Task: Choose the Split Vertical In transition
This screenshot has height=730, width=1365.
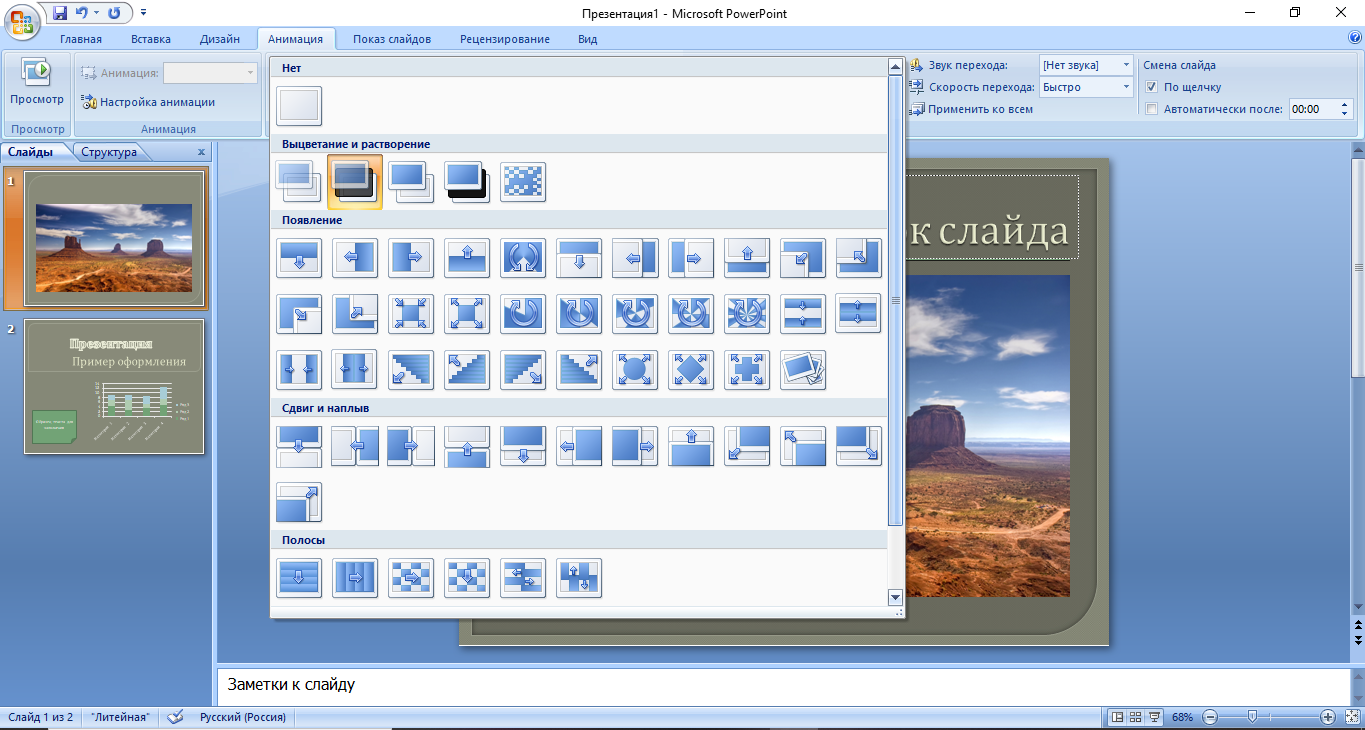Action: [x=299, y=370]
